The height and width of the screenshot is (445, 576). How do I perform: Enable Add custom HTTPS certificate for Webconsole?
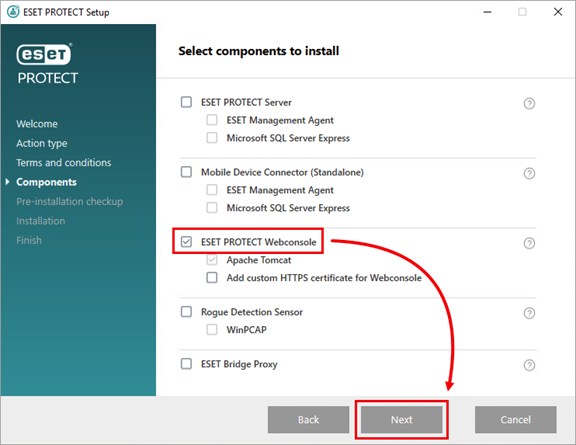(x=212, y=277)
